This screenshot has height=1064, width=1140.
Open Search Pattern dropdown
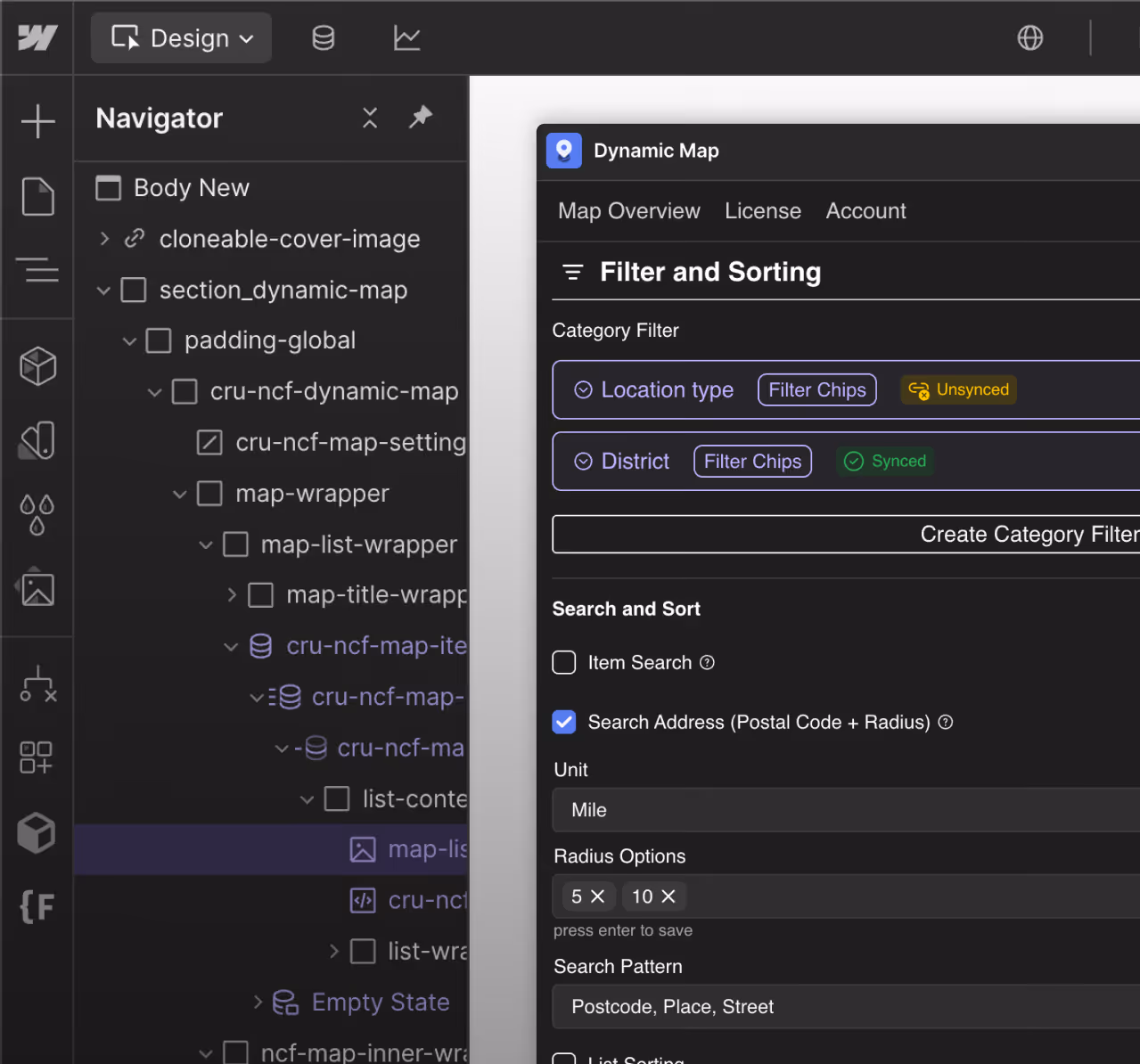click(846, 1007)
